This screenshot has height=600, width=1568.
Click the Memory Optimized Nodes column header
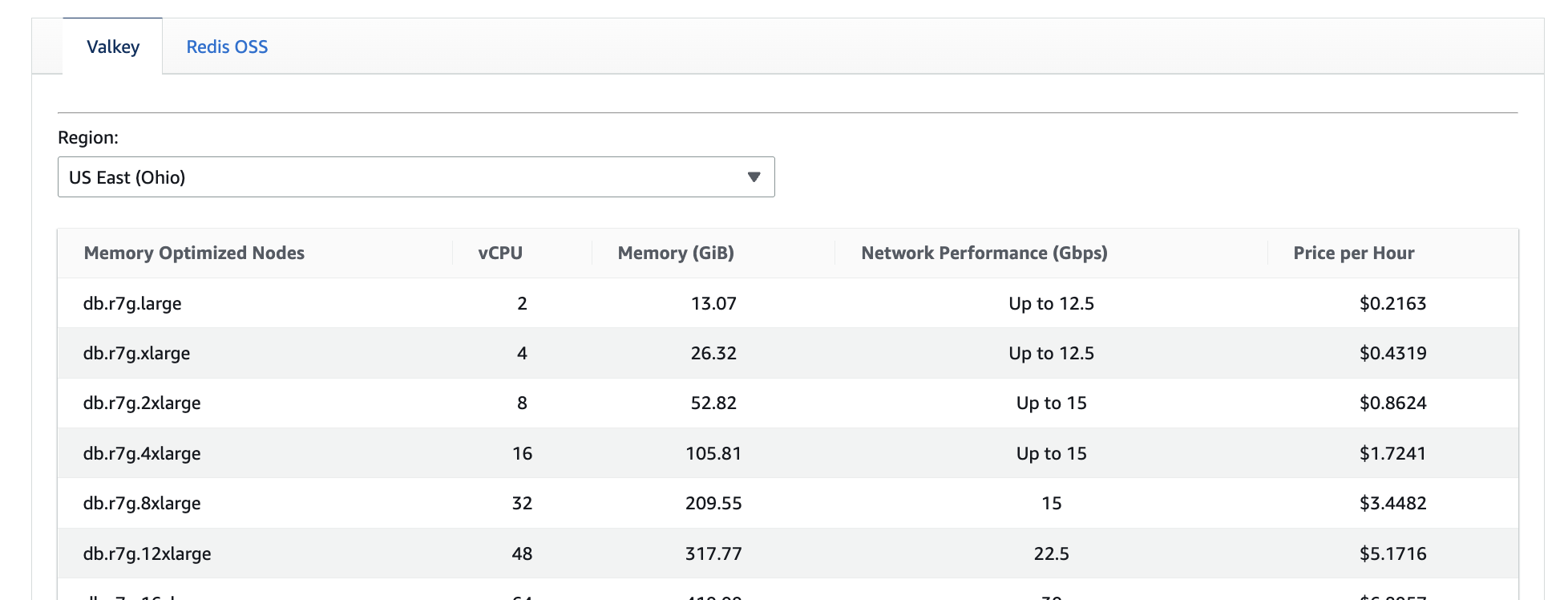pos(194,253)
